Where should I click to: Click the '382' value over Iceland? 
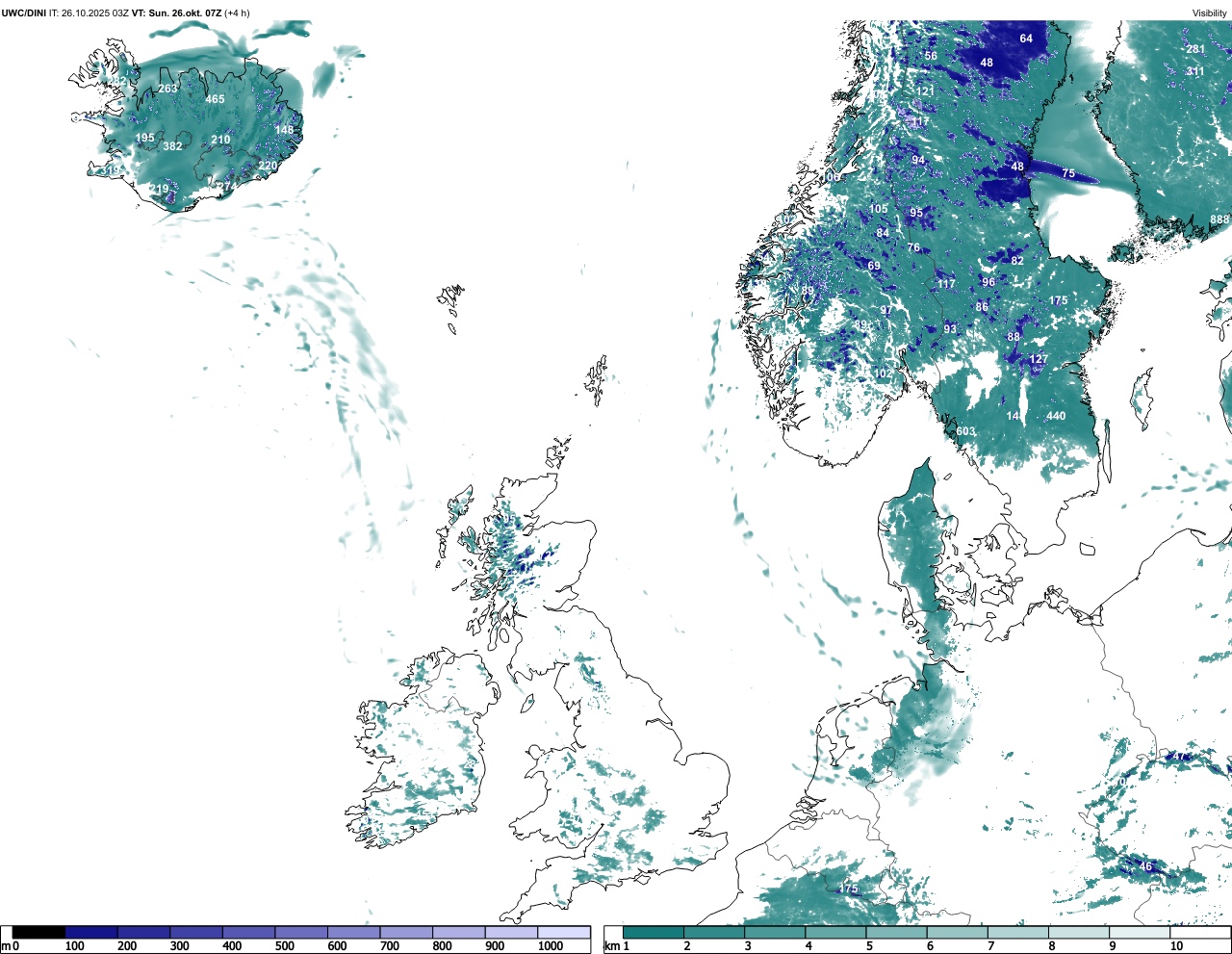(172, 146)
